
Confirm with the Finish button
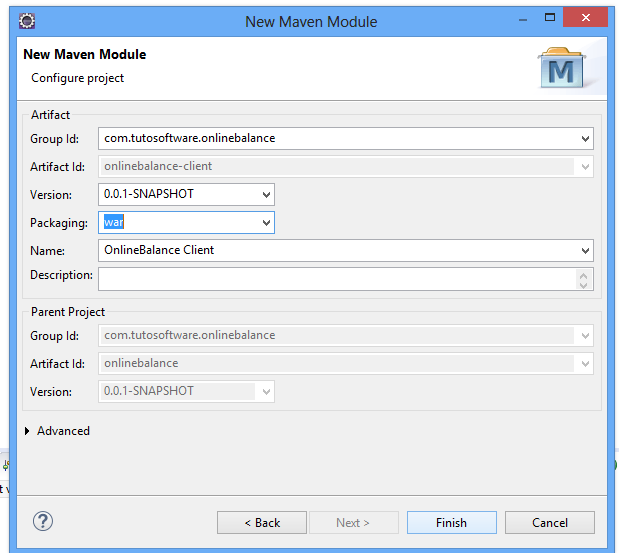(x=452, y=523)
